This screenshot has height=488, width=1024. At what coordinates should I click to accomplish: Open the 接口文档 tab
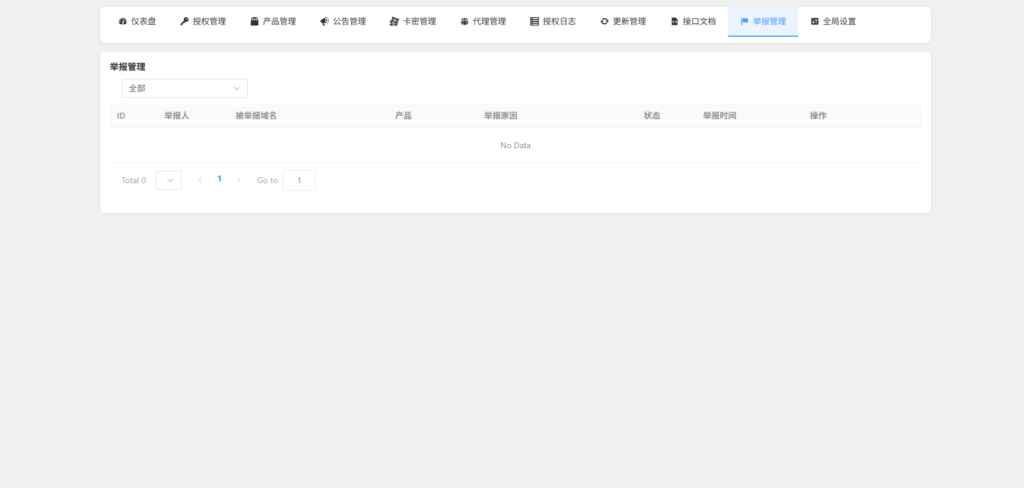[x=693, y=21]
